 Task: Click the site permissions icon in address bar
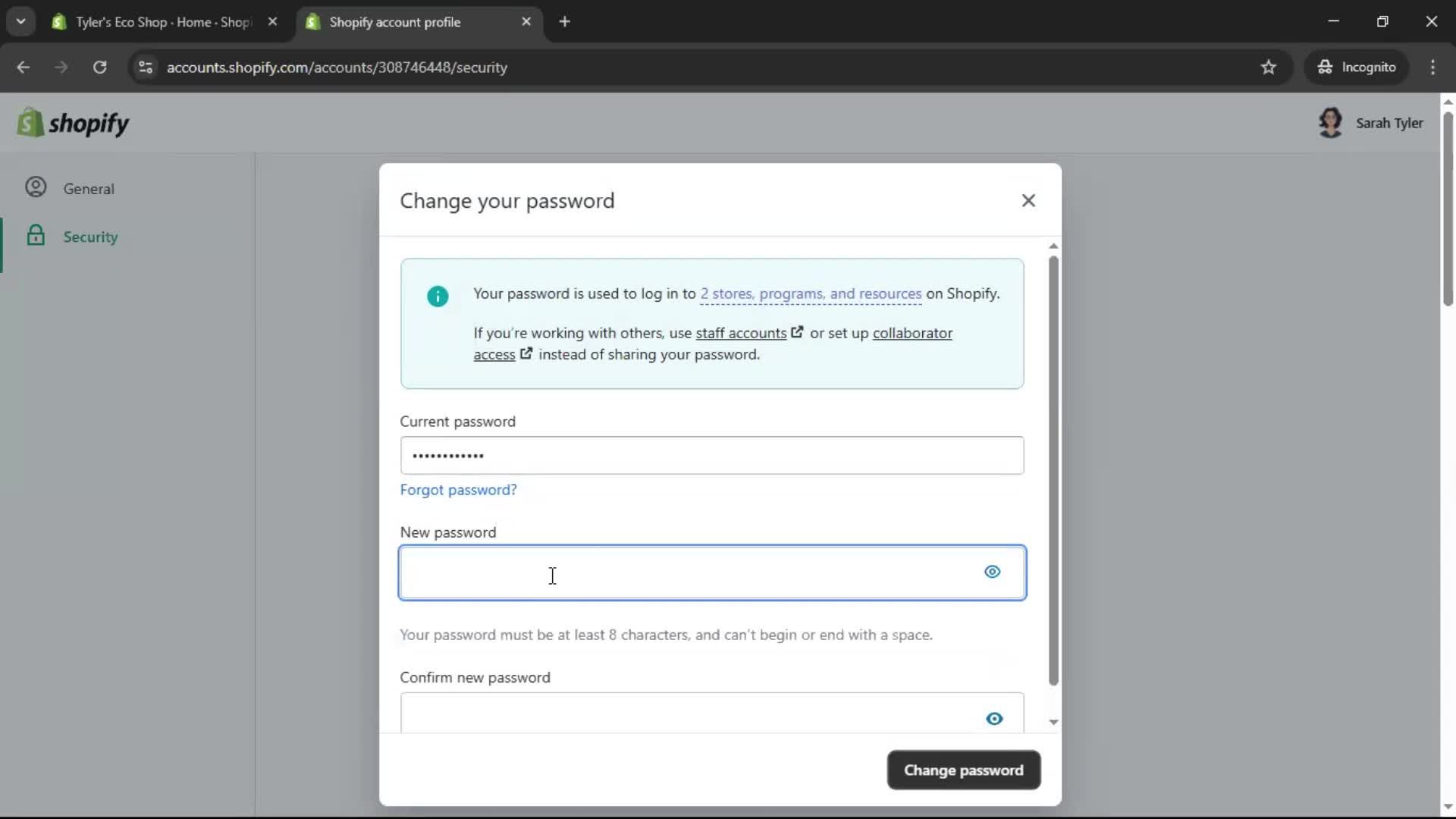click(146, 67)
